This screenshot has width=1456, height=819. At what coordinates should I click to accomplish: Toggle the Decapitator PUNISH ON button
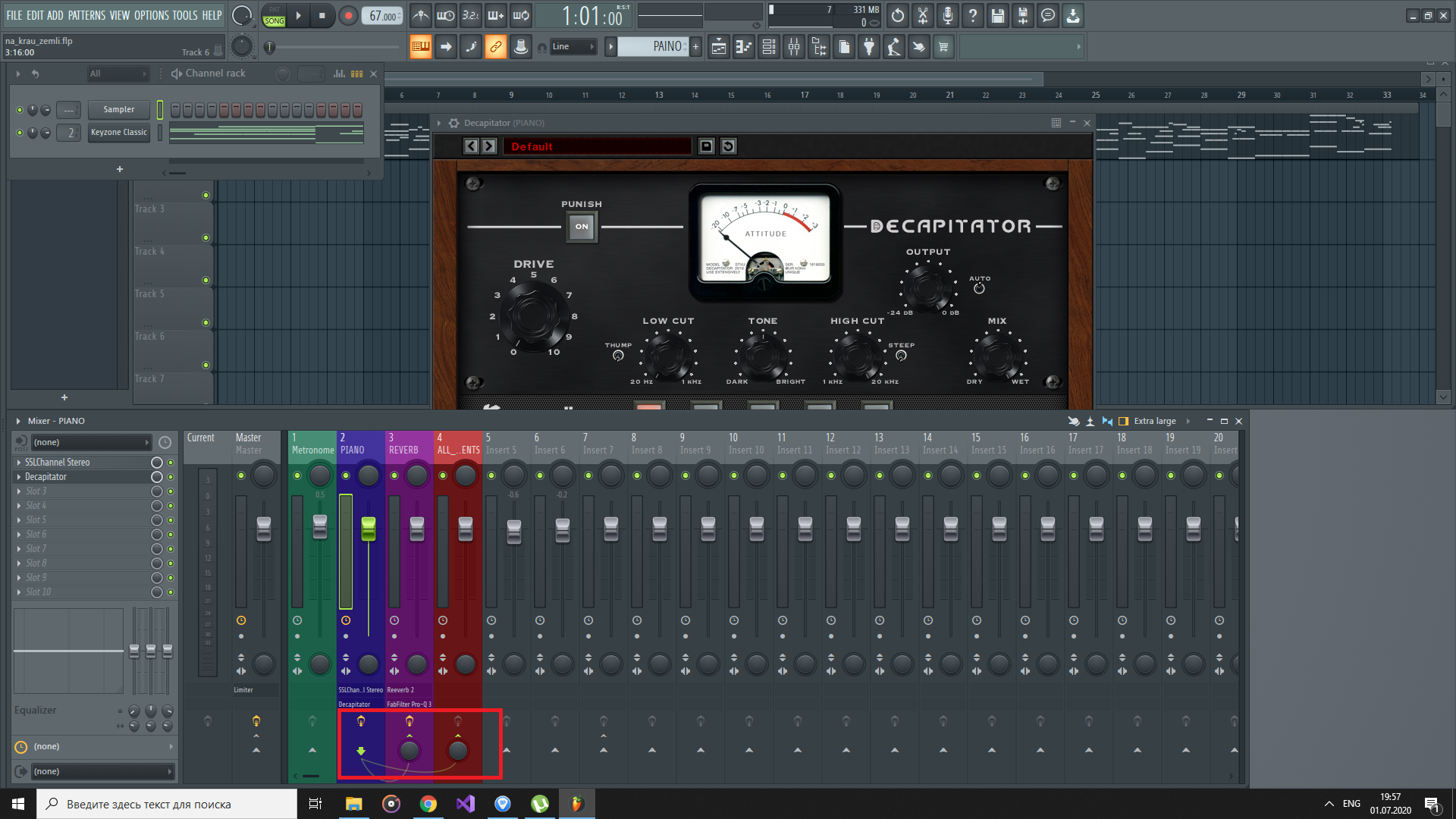coord(582,227)
